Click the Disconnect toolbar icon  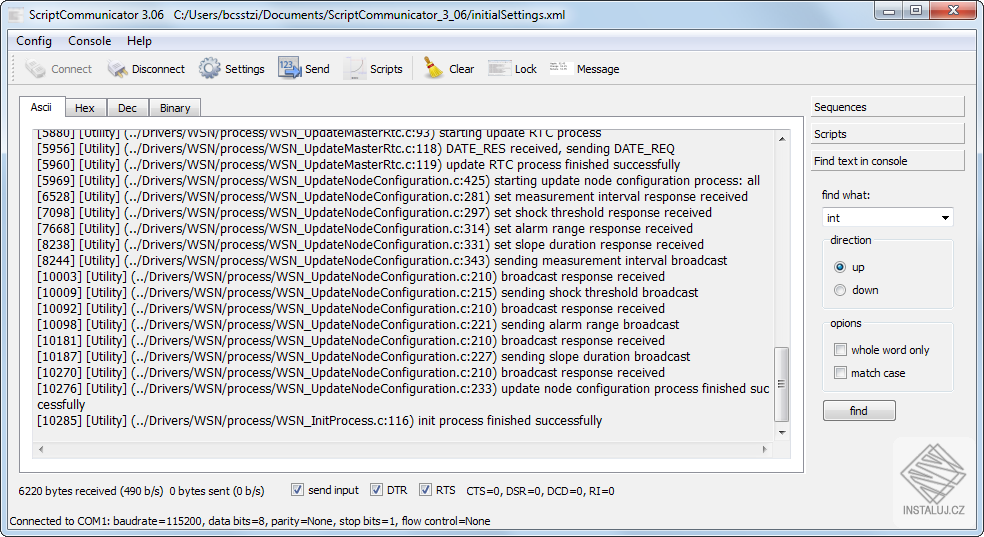(117, 68)
